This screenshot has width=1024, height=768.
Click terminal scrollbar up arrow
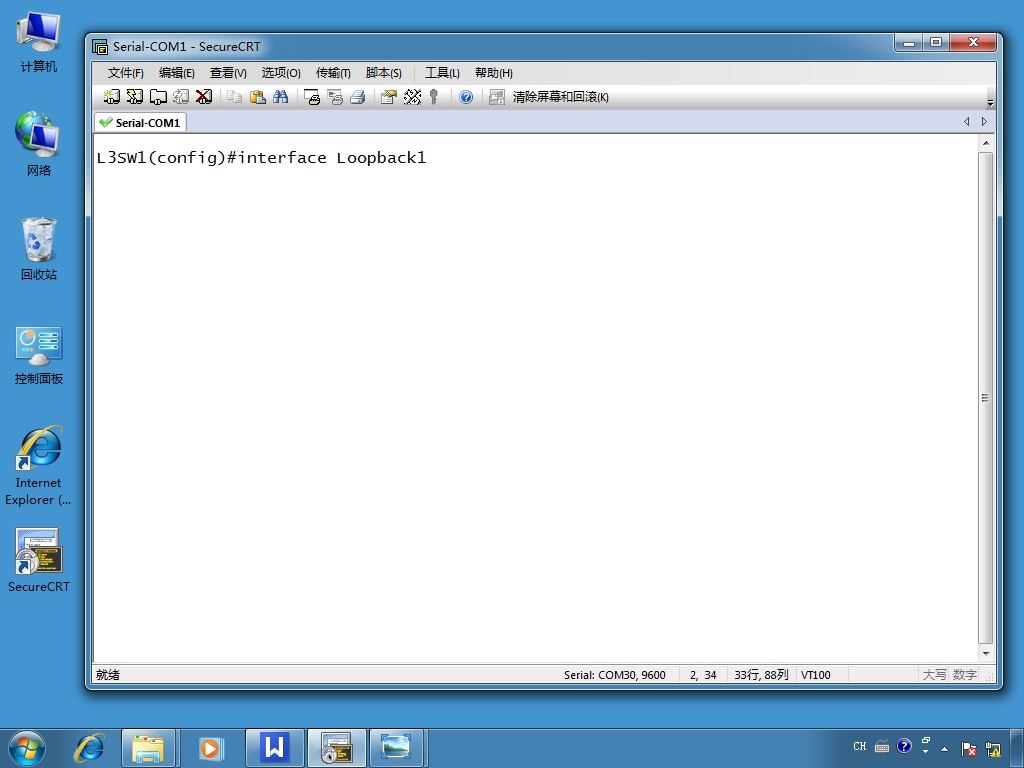click(x=985, y=143)
